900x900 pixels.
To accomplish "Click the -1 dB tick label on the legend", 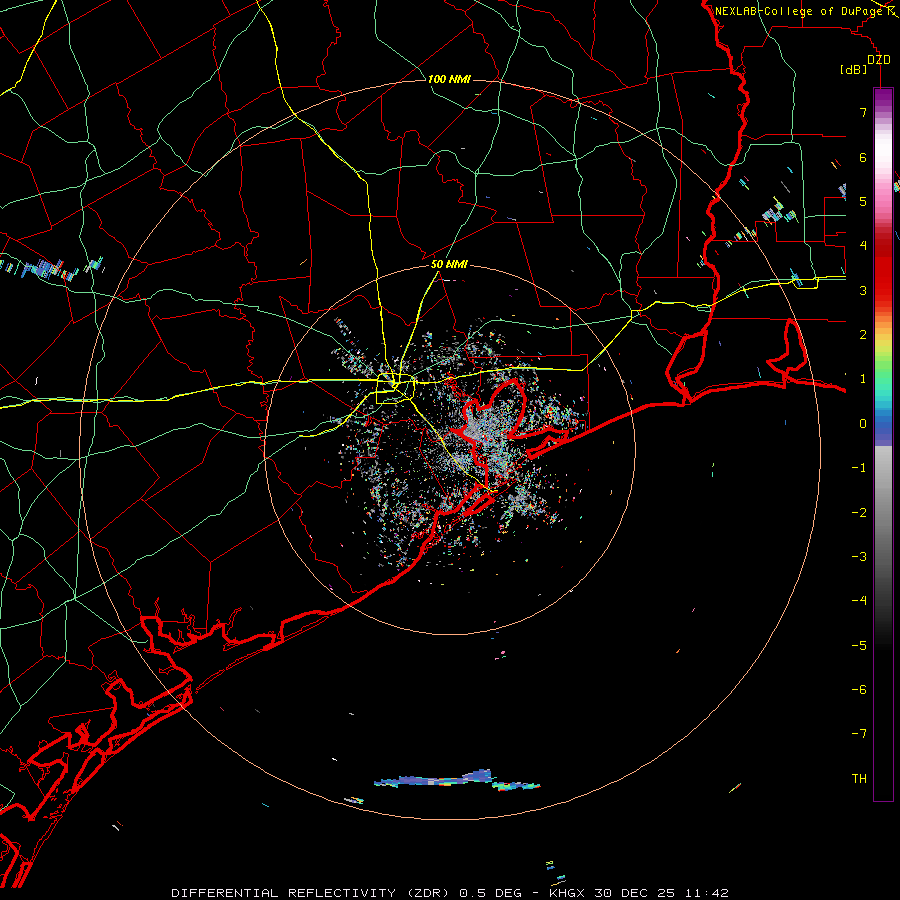I will [859, 468].
